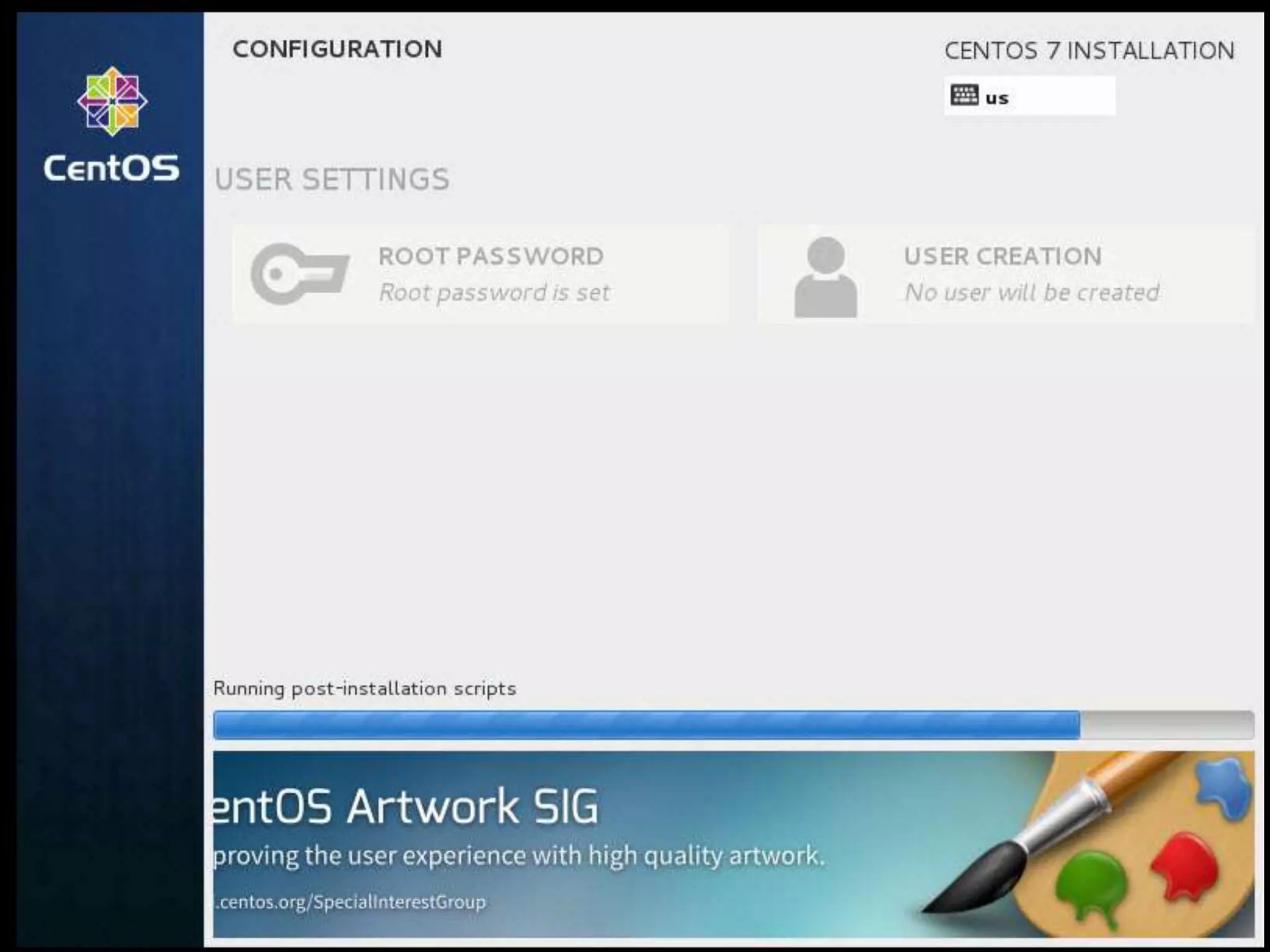
Task: Click the CENTOS 7 INSTALLATION title
Action: click(1089, 51)
